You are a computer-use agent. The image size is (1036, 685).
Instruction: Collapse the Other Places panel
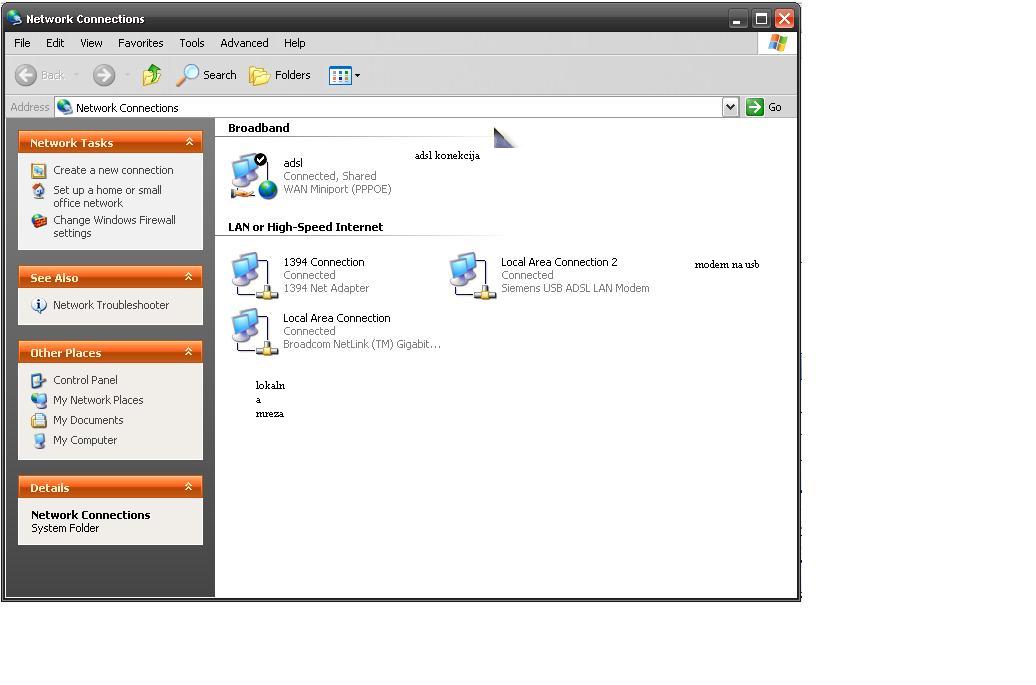point(189,353)
